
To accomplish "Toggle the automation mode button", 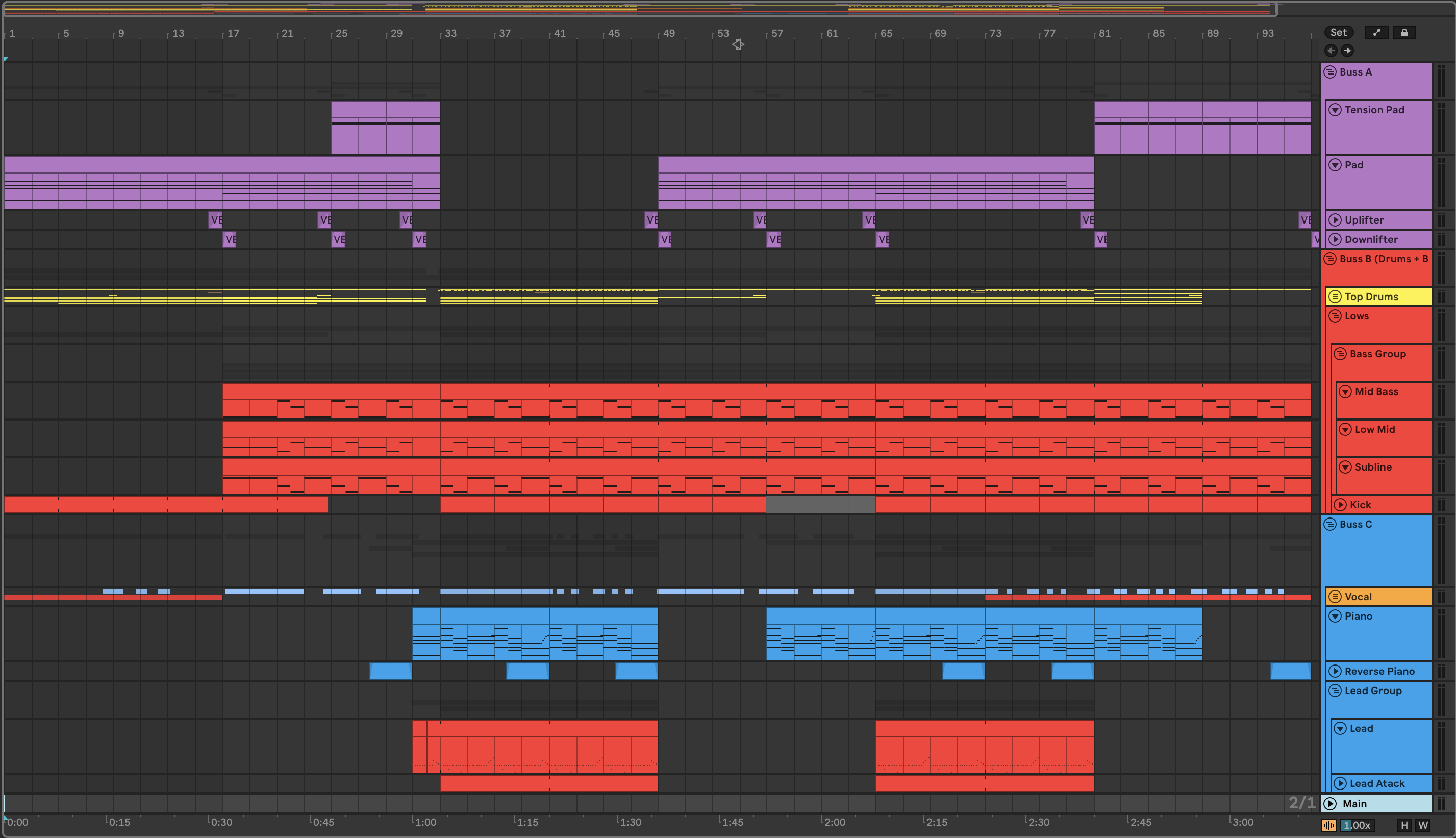I will tap(1376, 32).
